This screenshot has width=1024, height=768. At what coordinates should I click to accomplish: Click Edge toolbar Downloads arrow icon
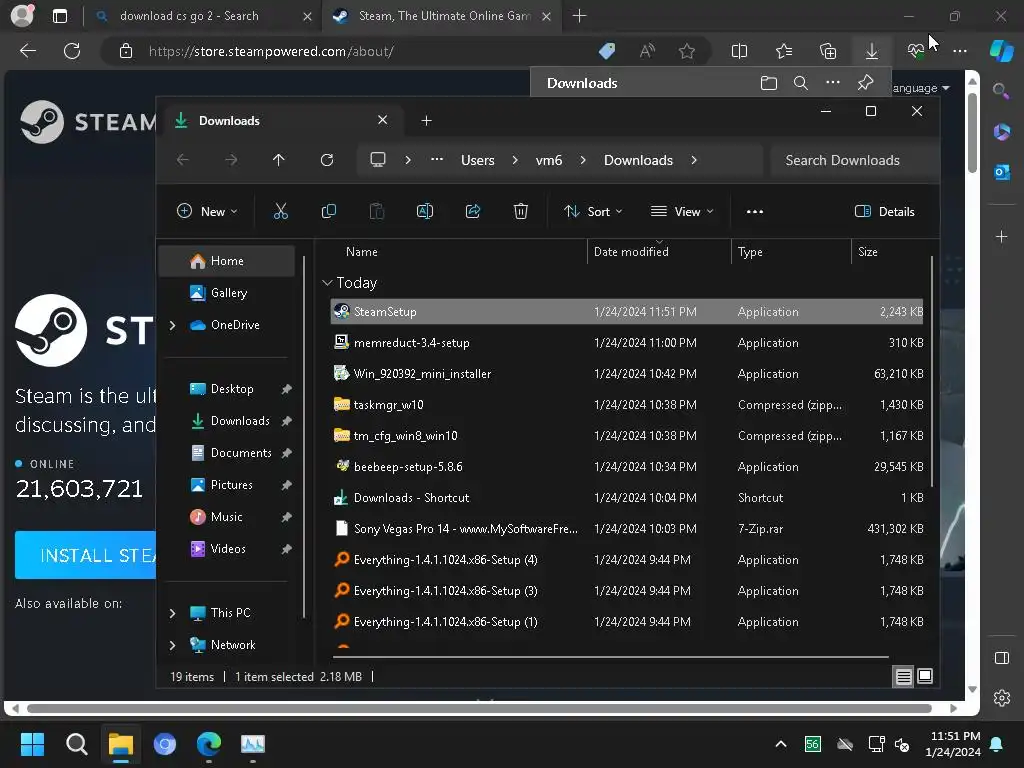[871, 51]
